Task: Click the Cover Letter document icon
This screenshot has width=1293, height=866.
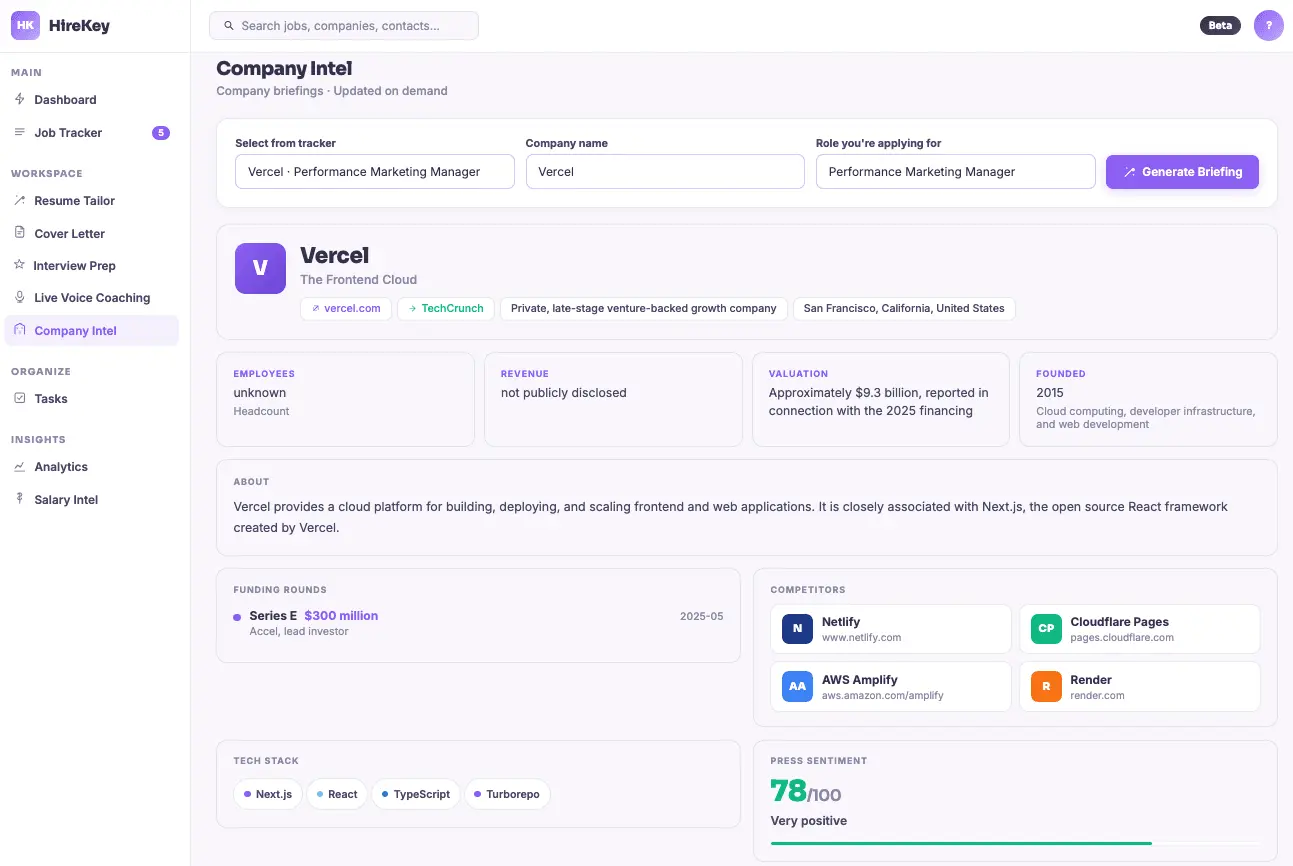Action: (19, 233)
